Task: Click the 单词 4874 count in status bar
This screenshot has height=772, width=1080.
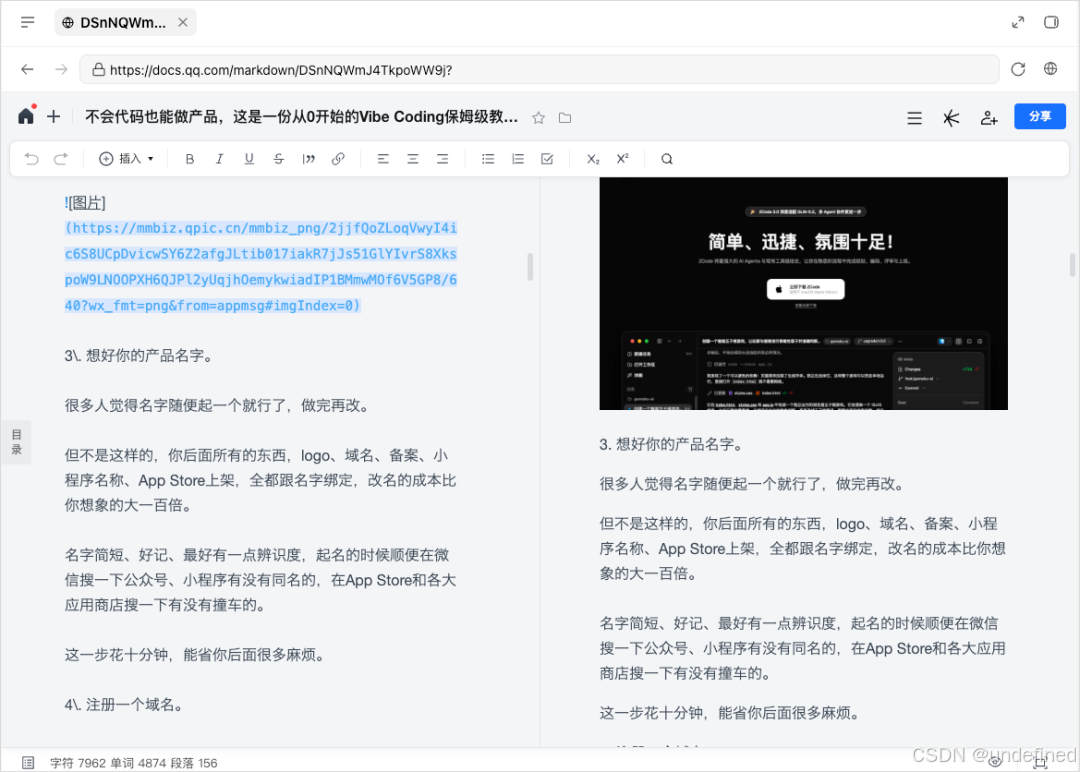Action: pos(138,763)
